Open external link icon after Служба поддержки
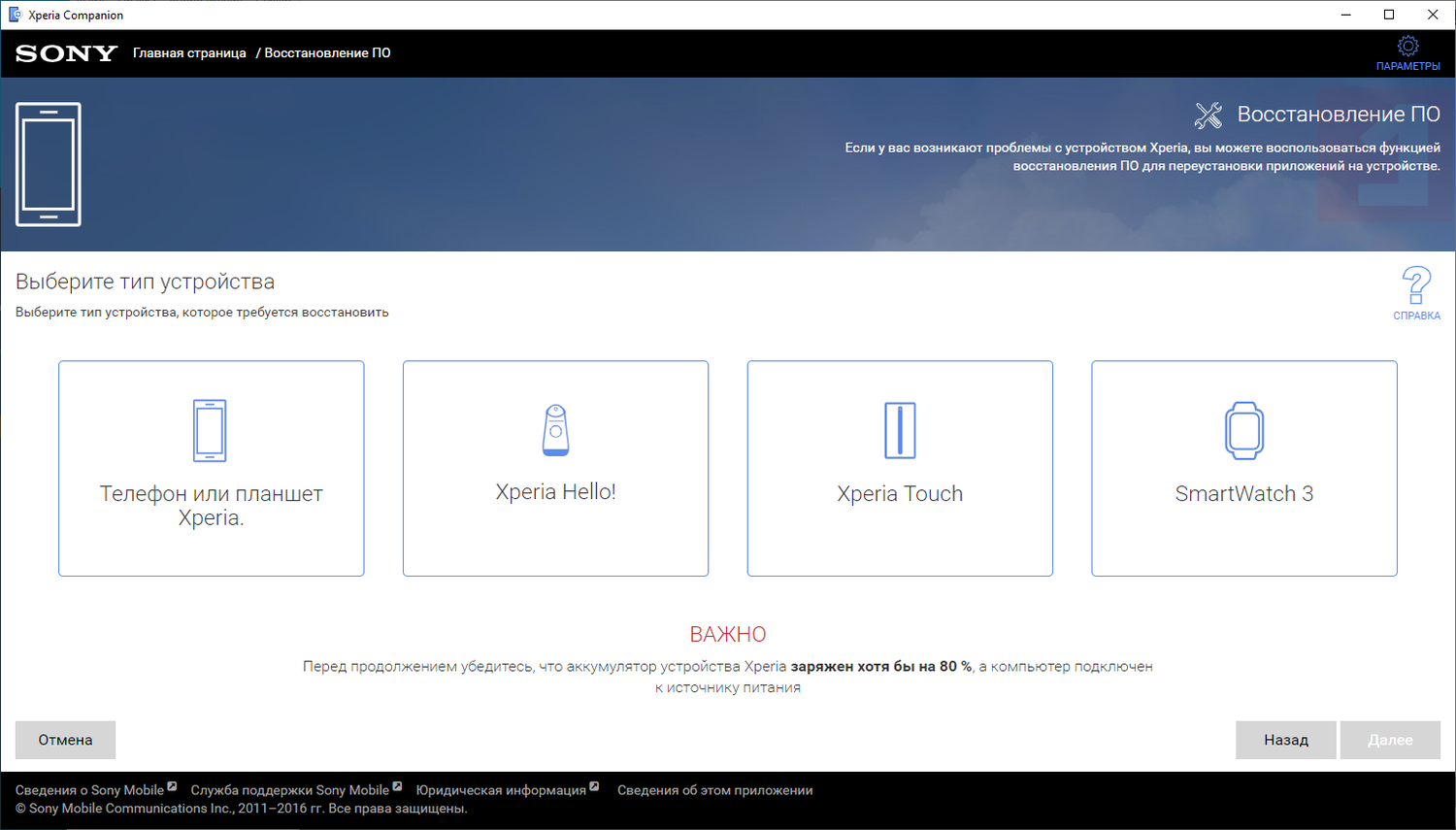This screenshot has width=1456, height=830. tap(397, 786)
